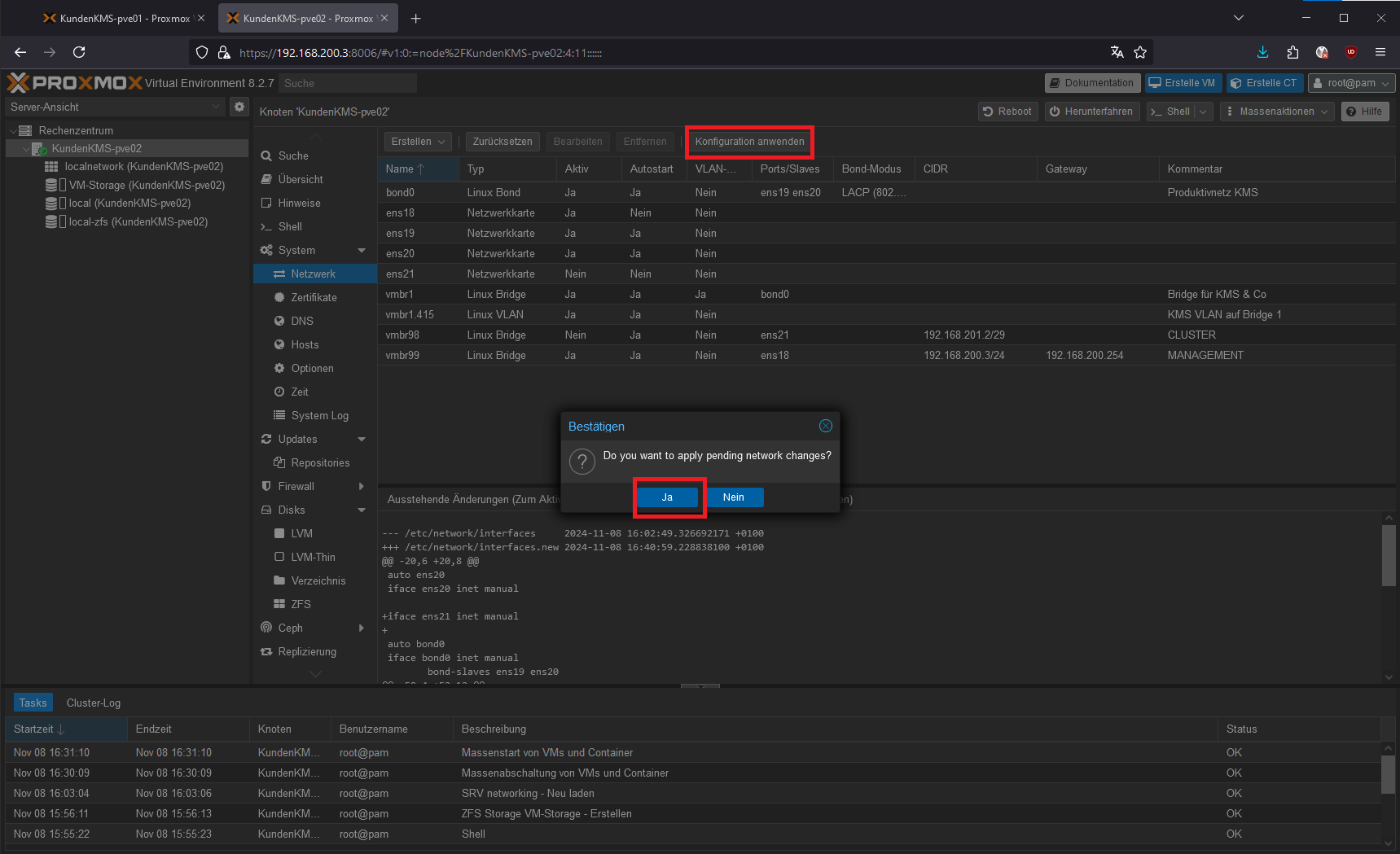The image size is (1400, 854).
Task: Confirm network changes with Ja button
Action: (667, 497)
